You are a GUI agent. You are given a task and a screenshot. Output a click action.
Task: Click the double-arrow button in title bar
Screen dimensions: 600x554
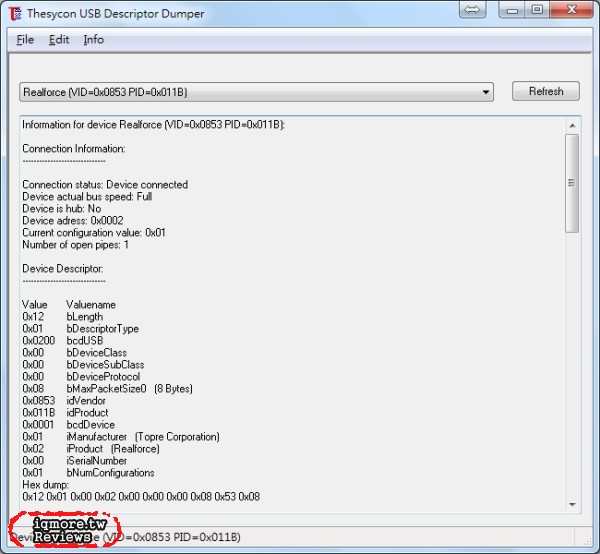[472, 10]
